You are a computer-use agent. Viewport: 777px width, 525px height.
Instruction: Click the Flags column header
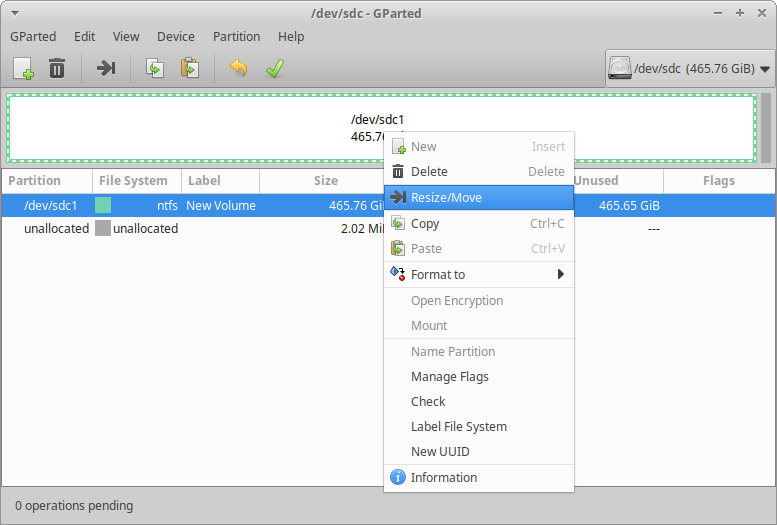718,181
